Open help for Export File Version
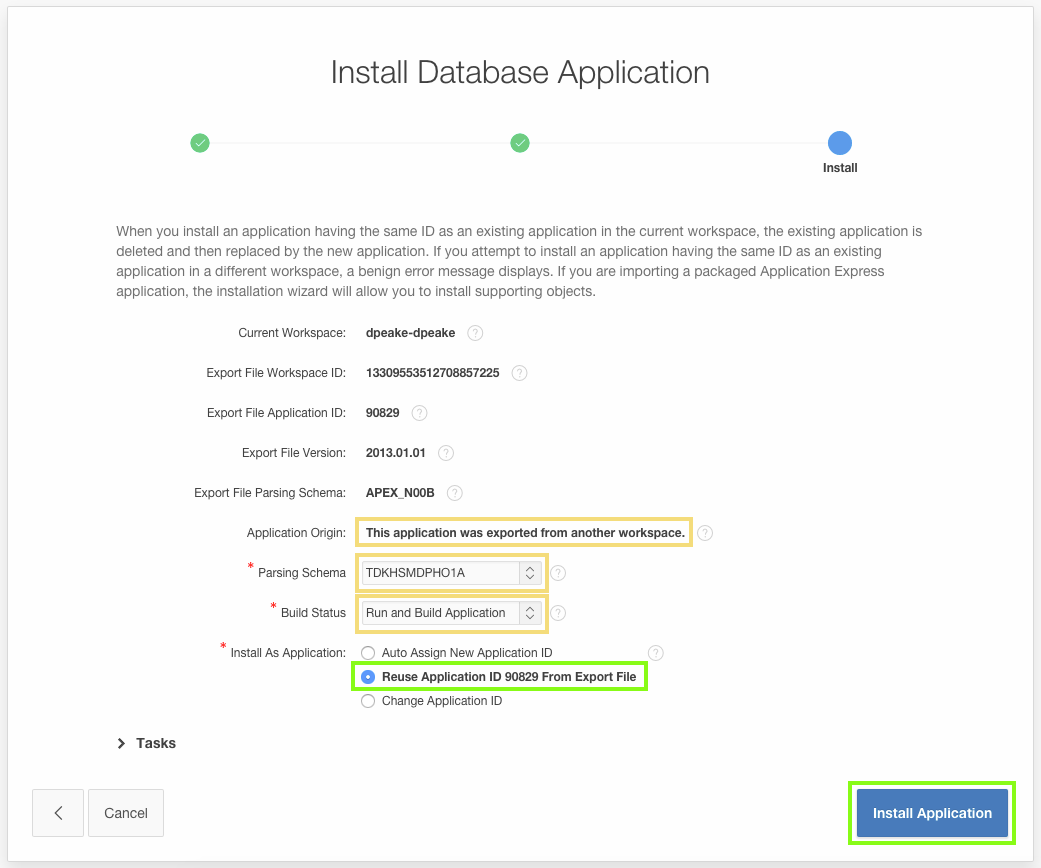 coord(445,453)
